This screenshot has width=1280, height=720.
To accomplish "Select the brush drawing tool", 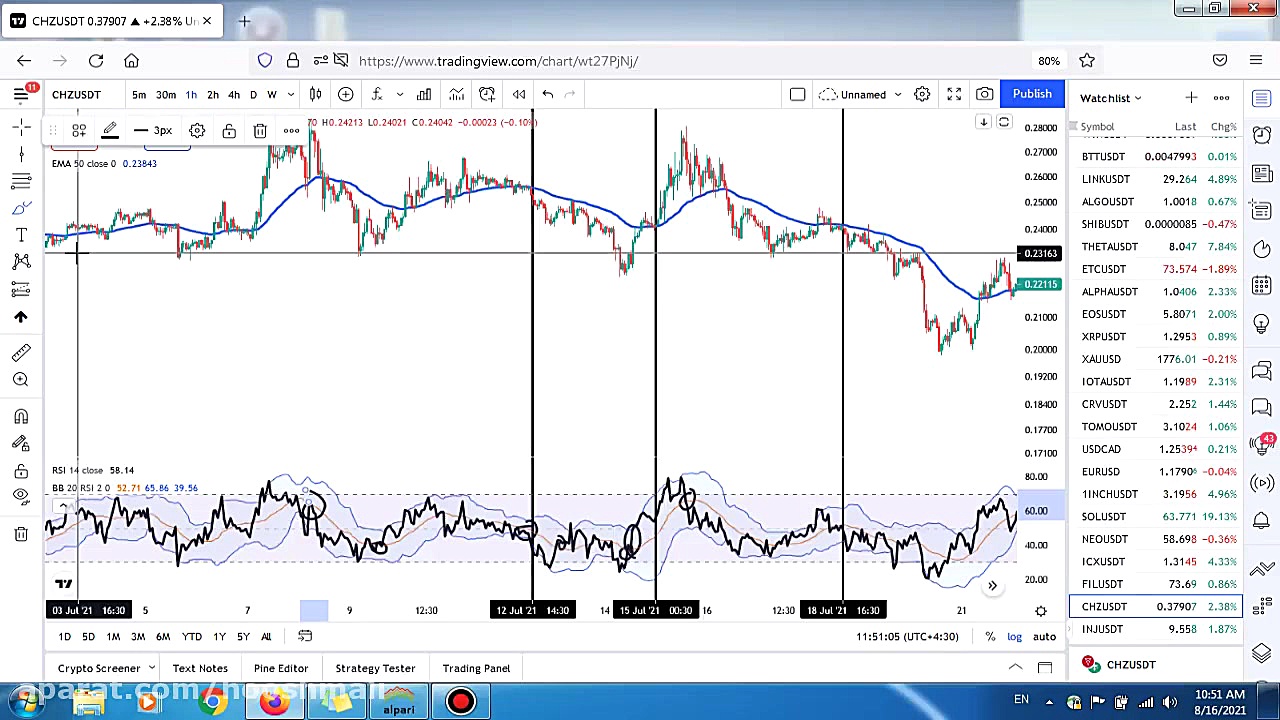I will [x=21, y=208].
